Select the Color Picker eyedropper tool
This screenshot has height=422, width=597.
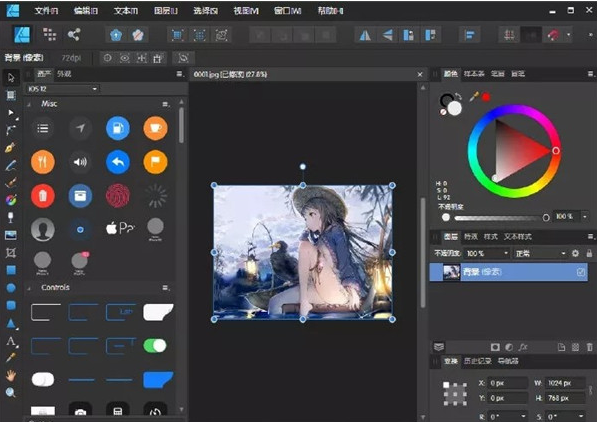[x=11, y=358]
